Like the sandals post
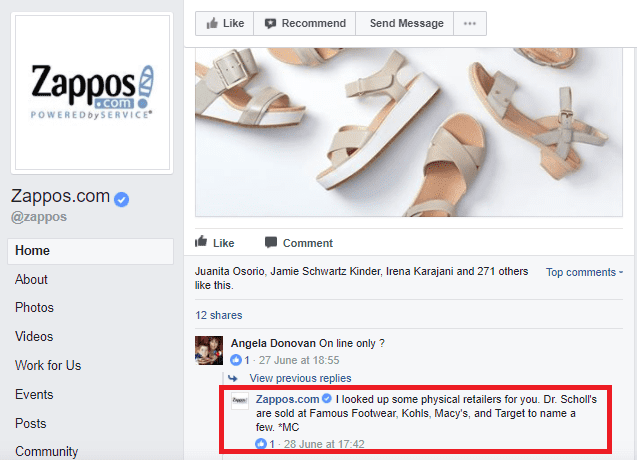The width and height of the screenshot is (637, 460). 216,243
